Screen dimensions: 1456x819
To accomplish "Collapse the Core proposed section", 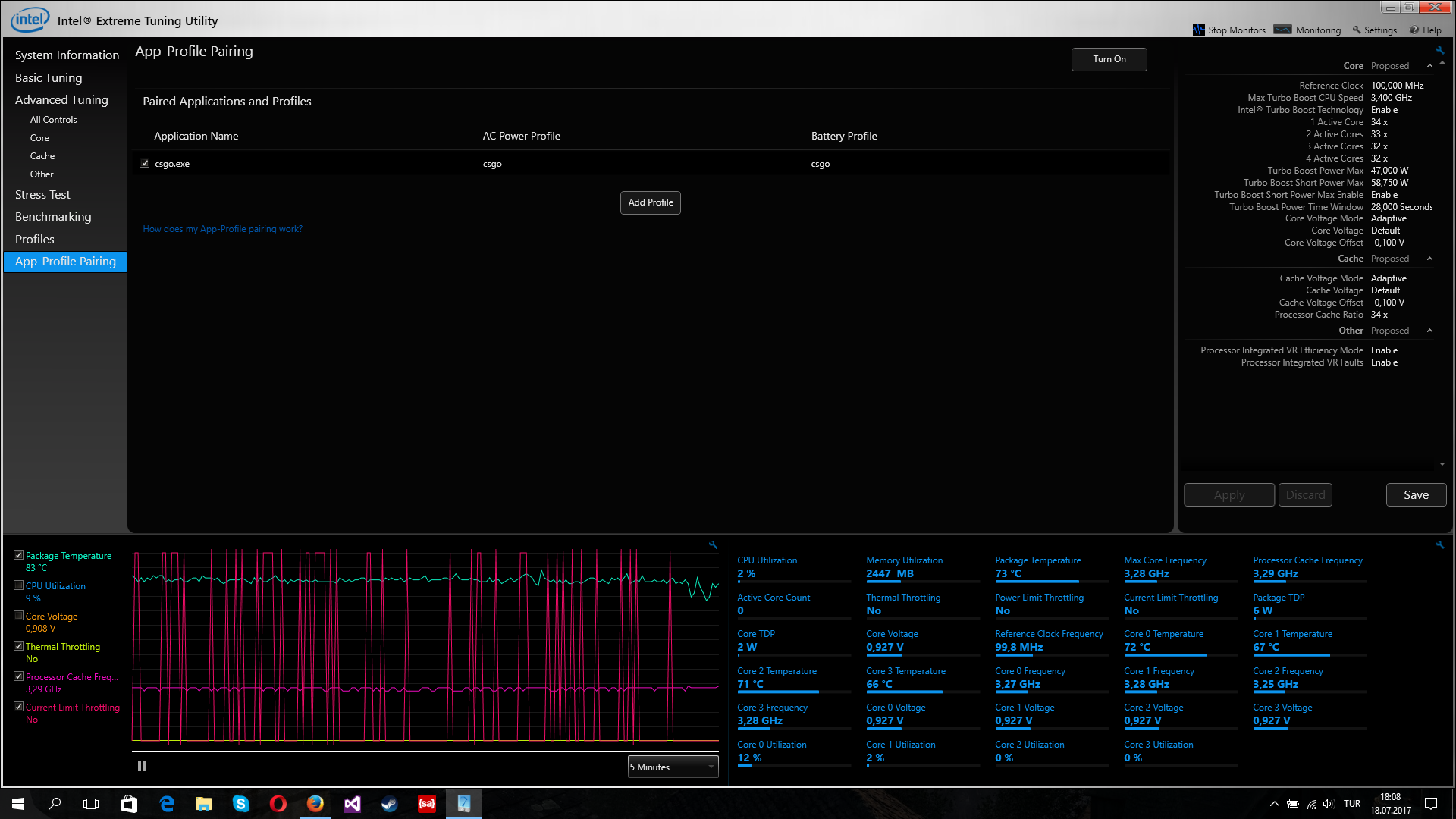I will pyautogui.click(x=1430, y=66).
